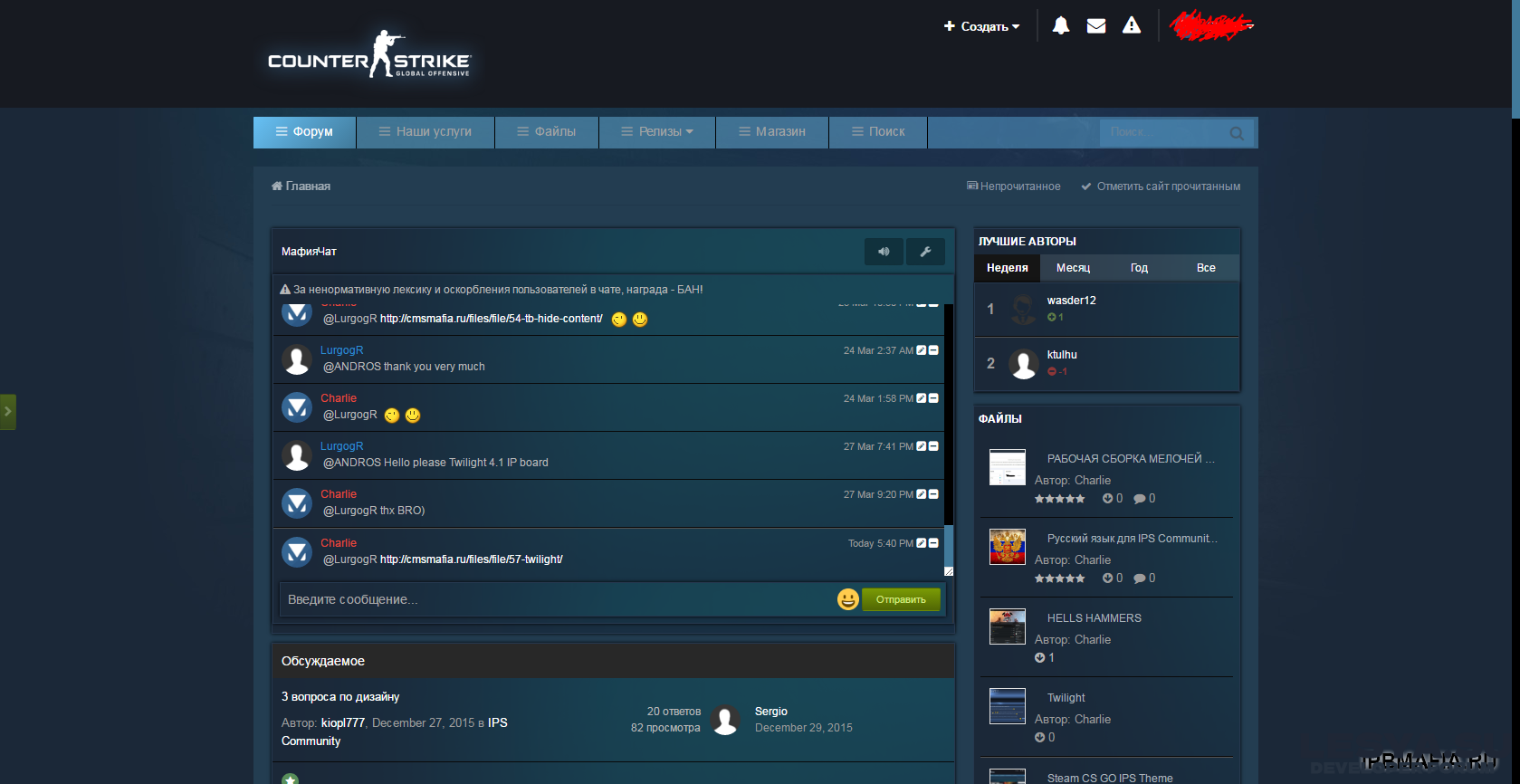Open topic 3 вопроса по дизайну
The image size is (1520, 784).
point(340,697)
